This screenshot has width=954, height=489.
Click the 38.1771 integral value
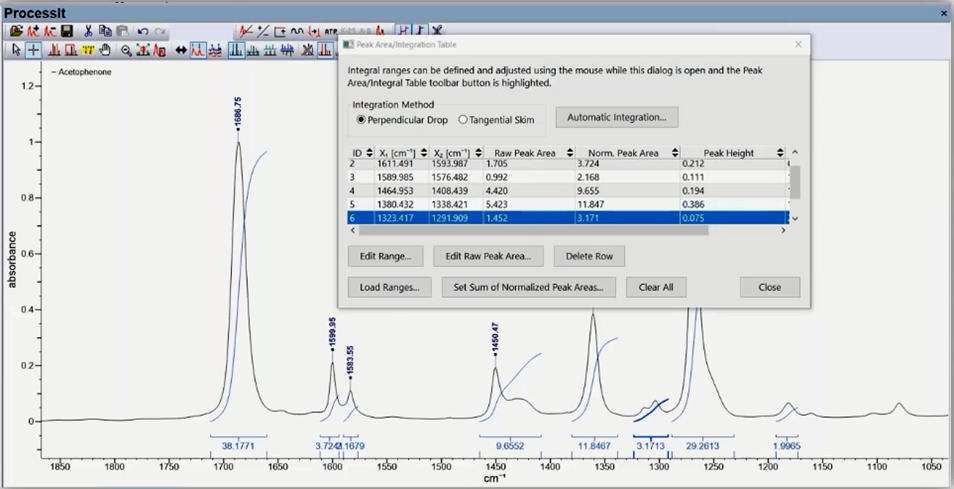(x=238, y=446)
